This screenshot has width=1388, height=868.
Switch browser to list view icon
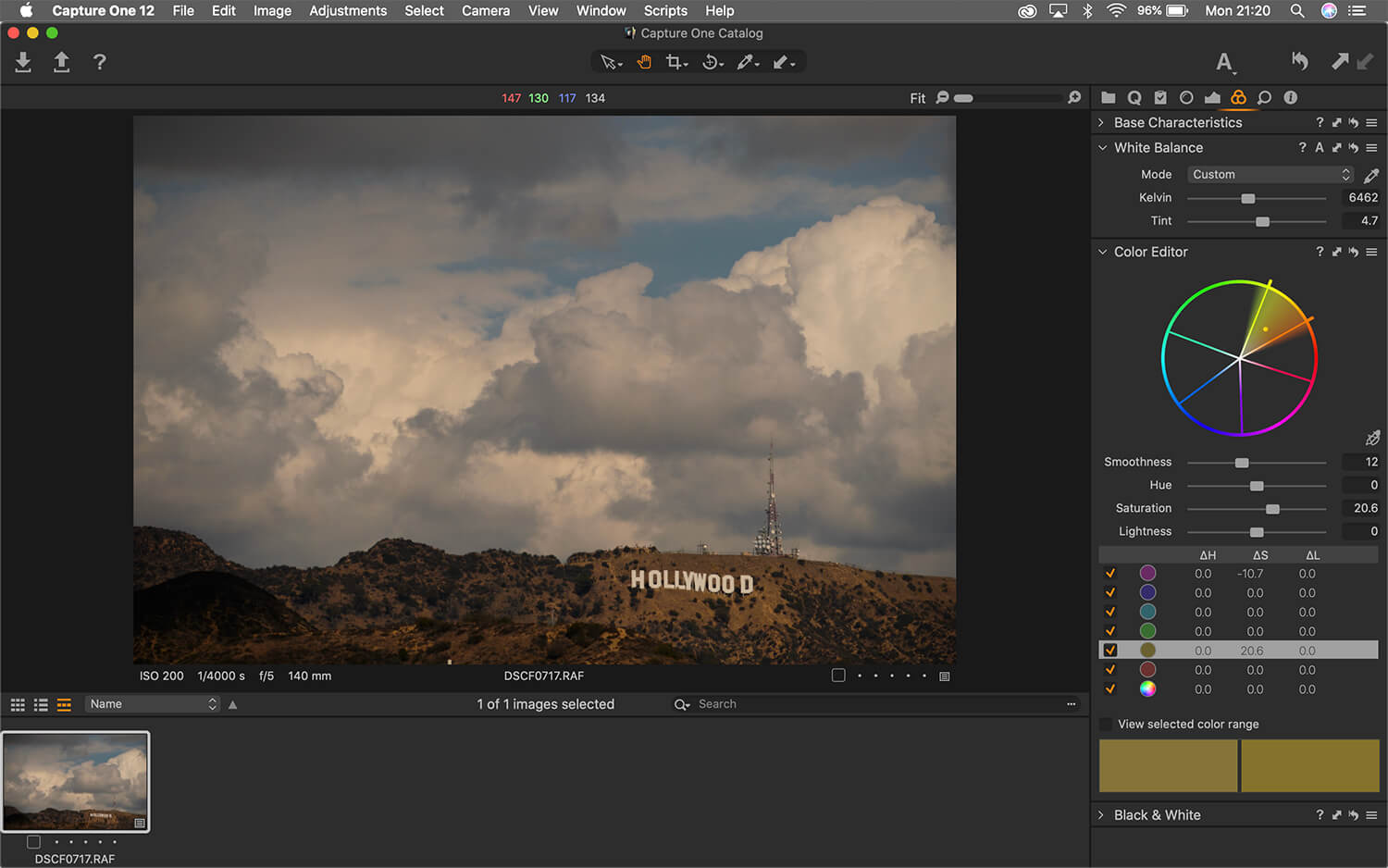click(x=41, y=704)
